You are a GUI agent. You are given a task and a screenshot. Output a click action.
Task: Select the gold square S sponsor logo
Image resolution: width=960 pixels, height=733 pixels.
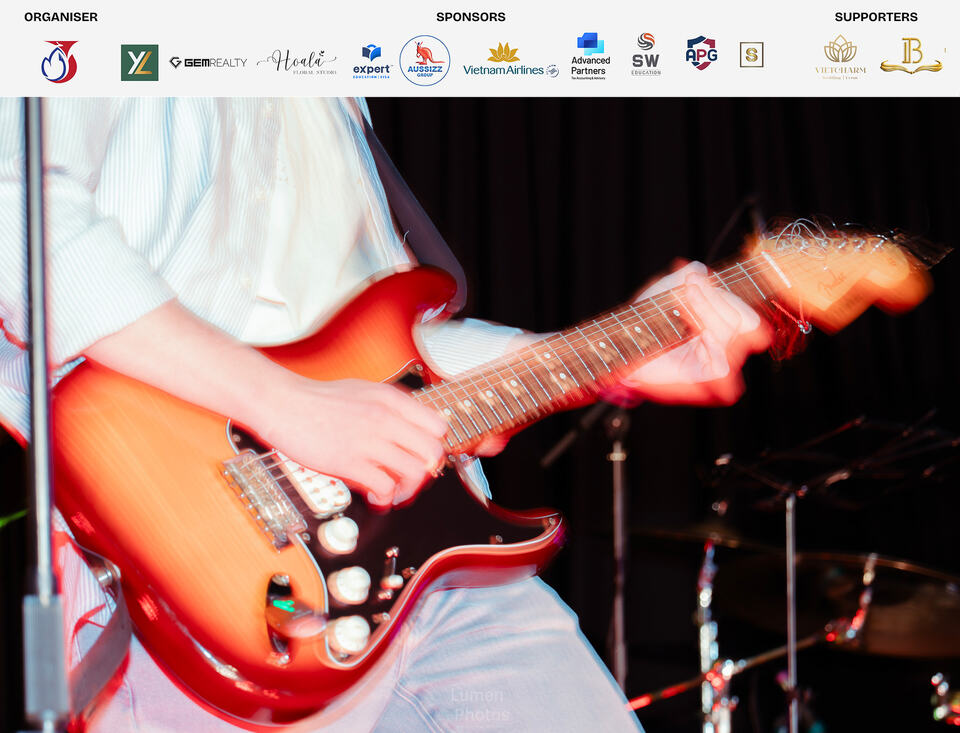point(751,55)
